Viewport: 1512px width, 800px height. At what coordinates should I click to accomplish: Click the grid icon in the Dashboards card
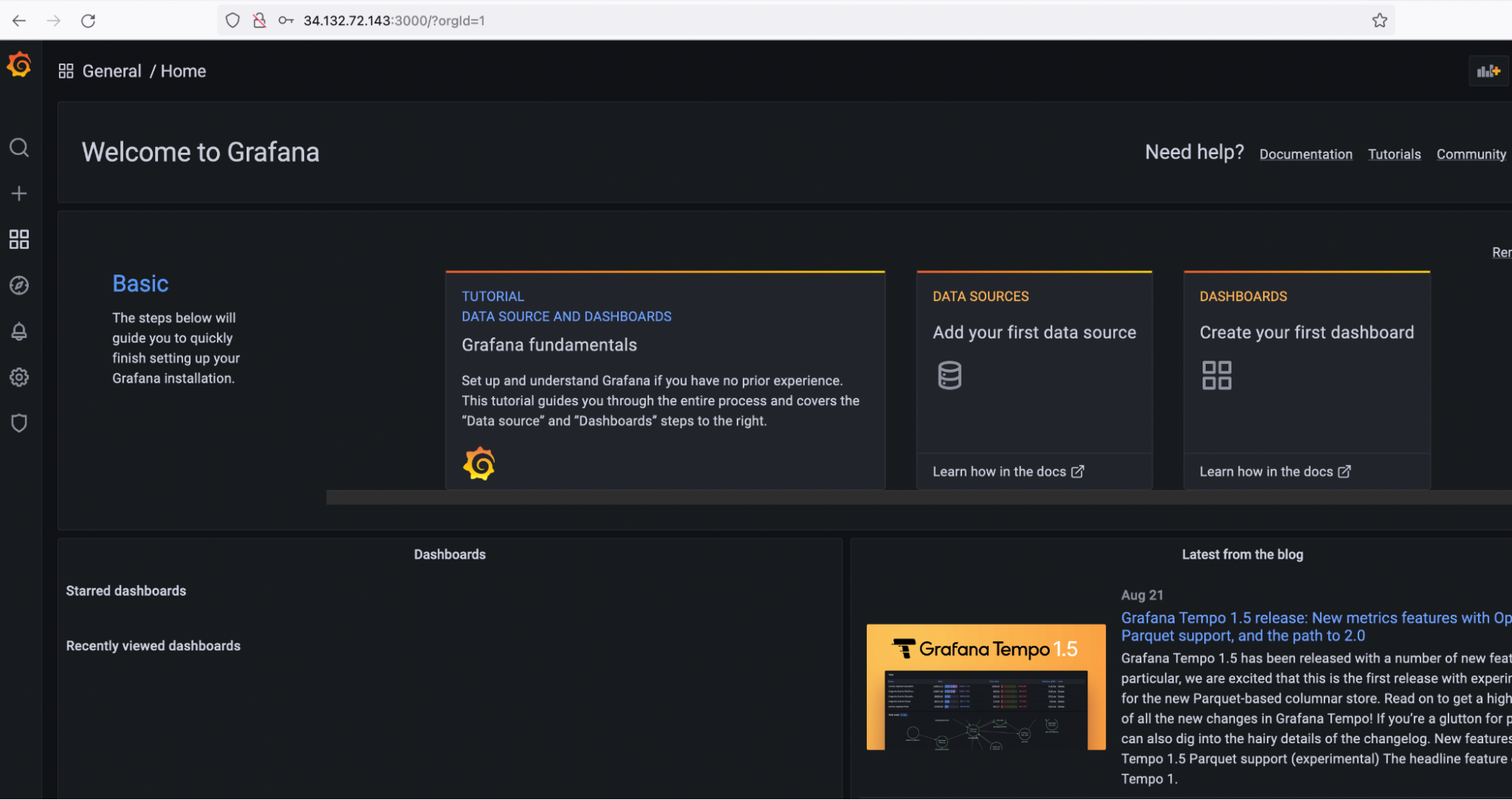pyautogui.click(x=1216, y=375)
